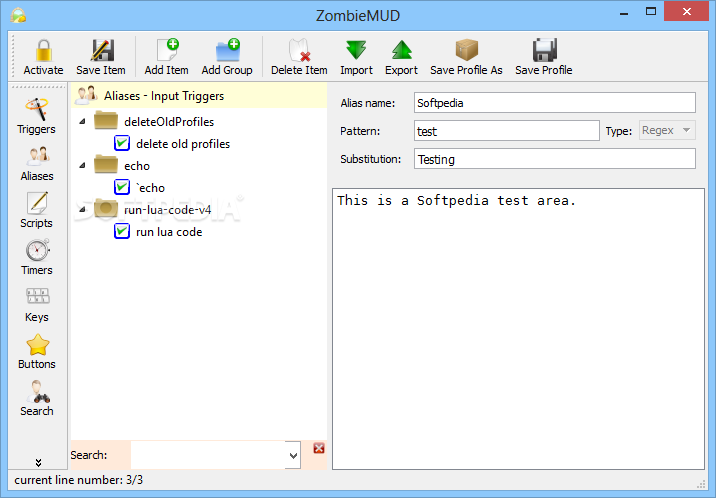716x498 pixels.
Task: Open the Search box dropdown arrow
Action: [x=293, y=455]
